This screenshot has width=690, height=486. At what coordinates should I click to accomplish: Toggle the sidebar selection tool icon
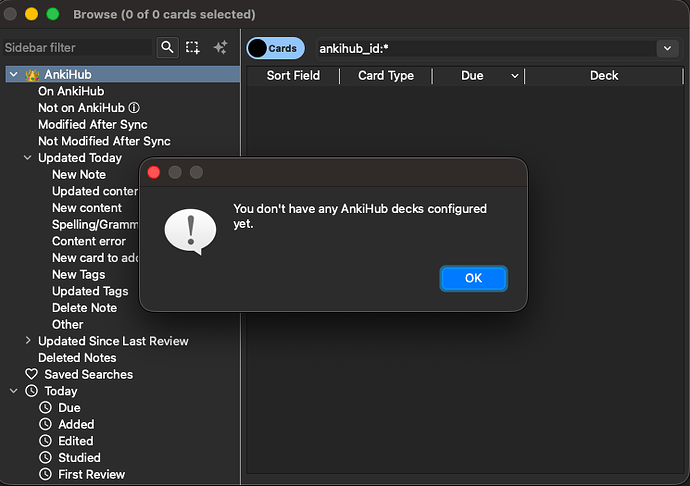[x=192, y=48]
